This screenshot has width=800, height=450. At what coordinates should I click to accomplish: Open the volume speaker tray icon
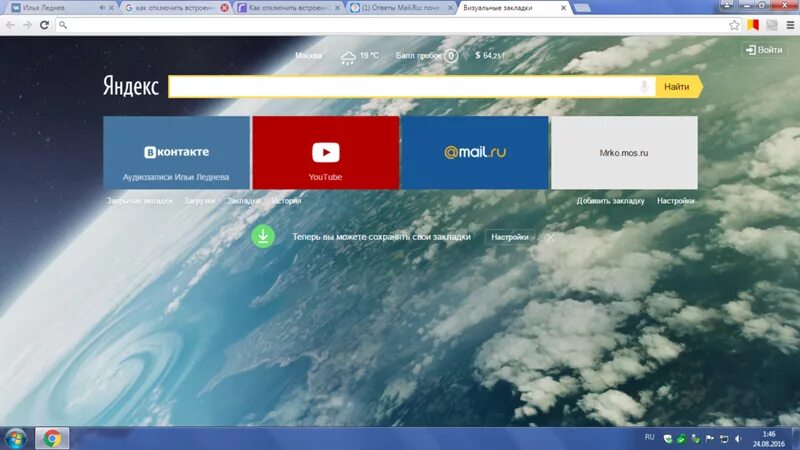738,439
